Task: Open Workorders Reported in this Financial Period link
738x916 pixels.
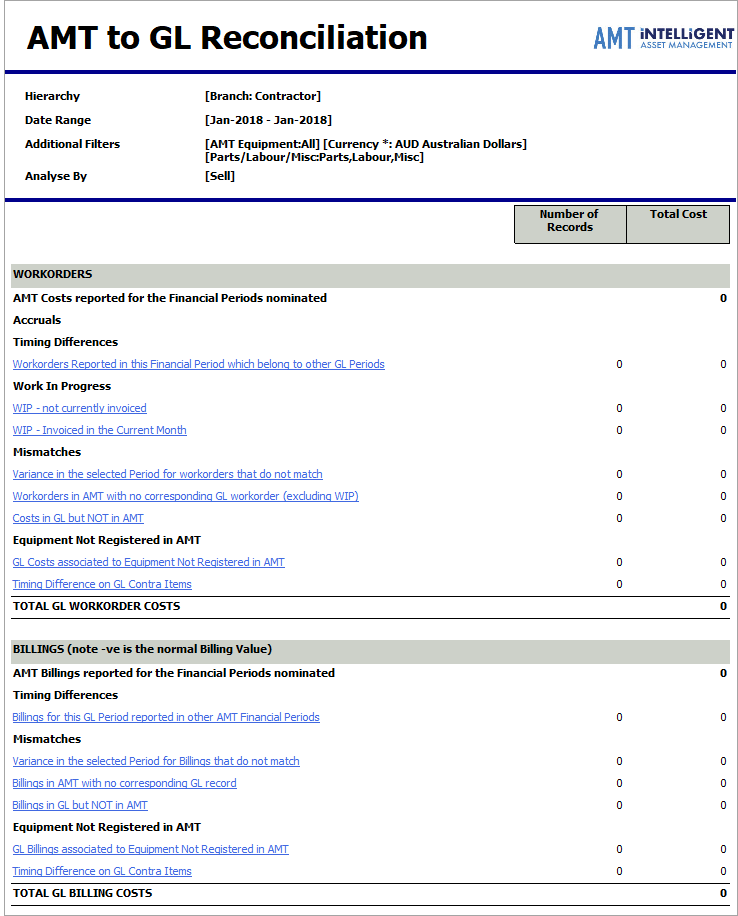Action: click(x=198, y=364)
